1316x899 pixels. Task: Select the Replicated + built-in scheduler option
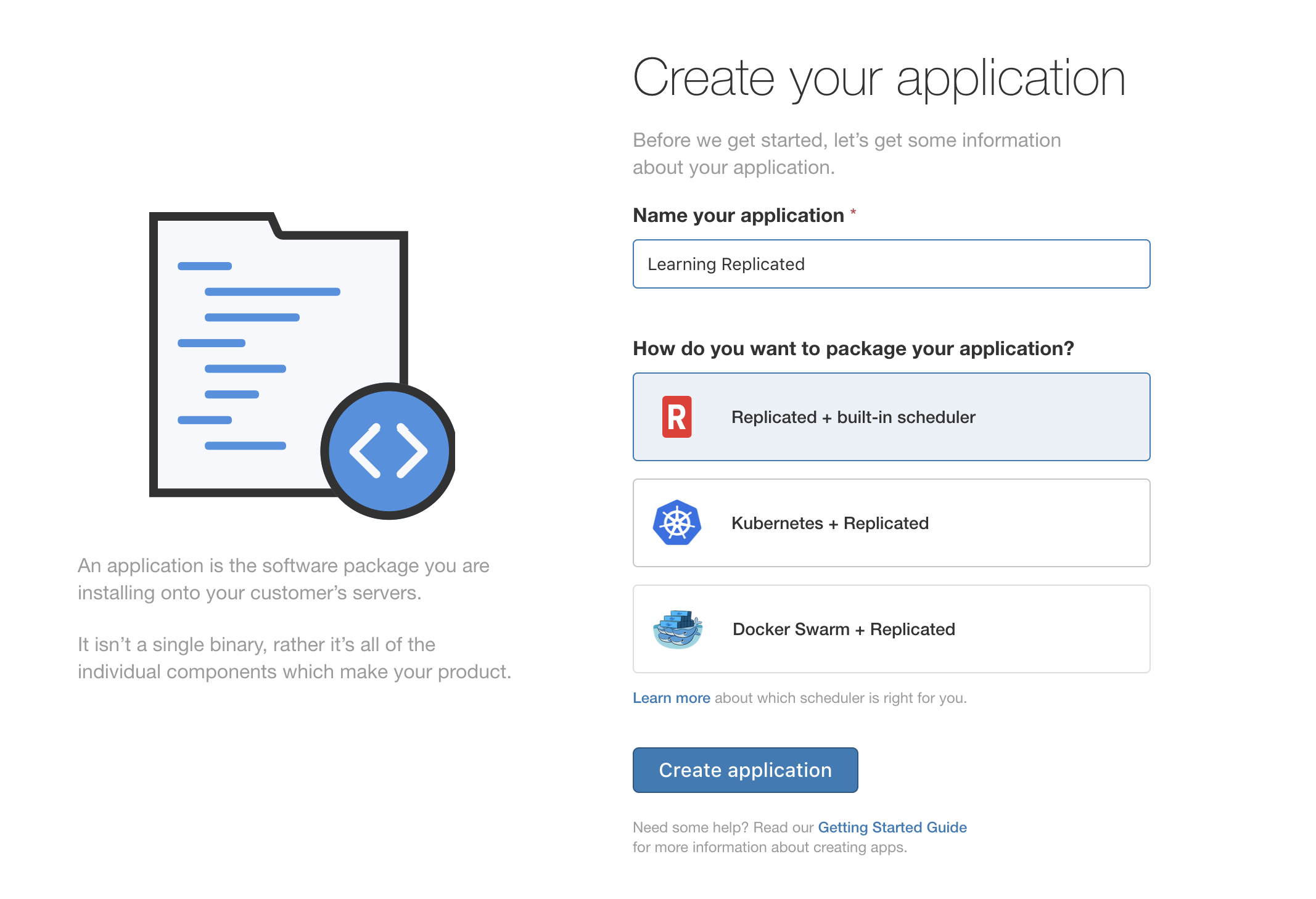pos(891,417)
